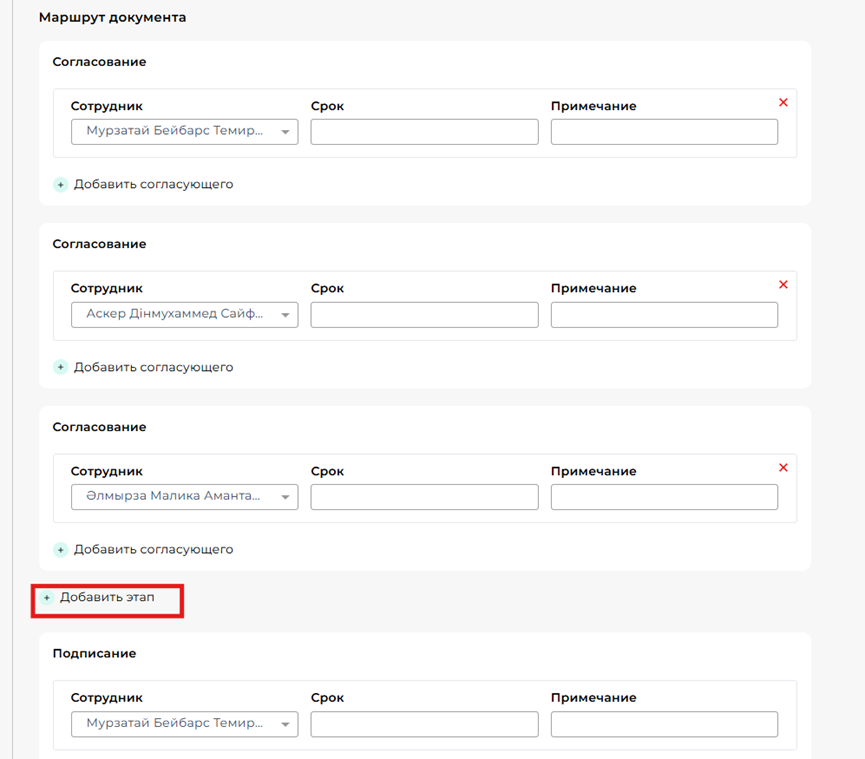
Task: Open the Сотрудник dropdown in first Согласование stage
Action: [x=184, y=132]
